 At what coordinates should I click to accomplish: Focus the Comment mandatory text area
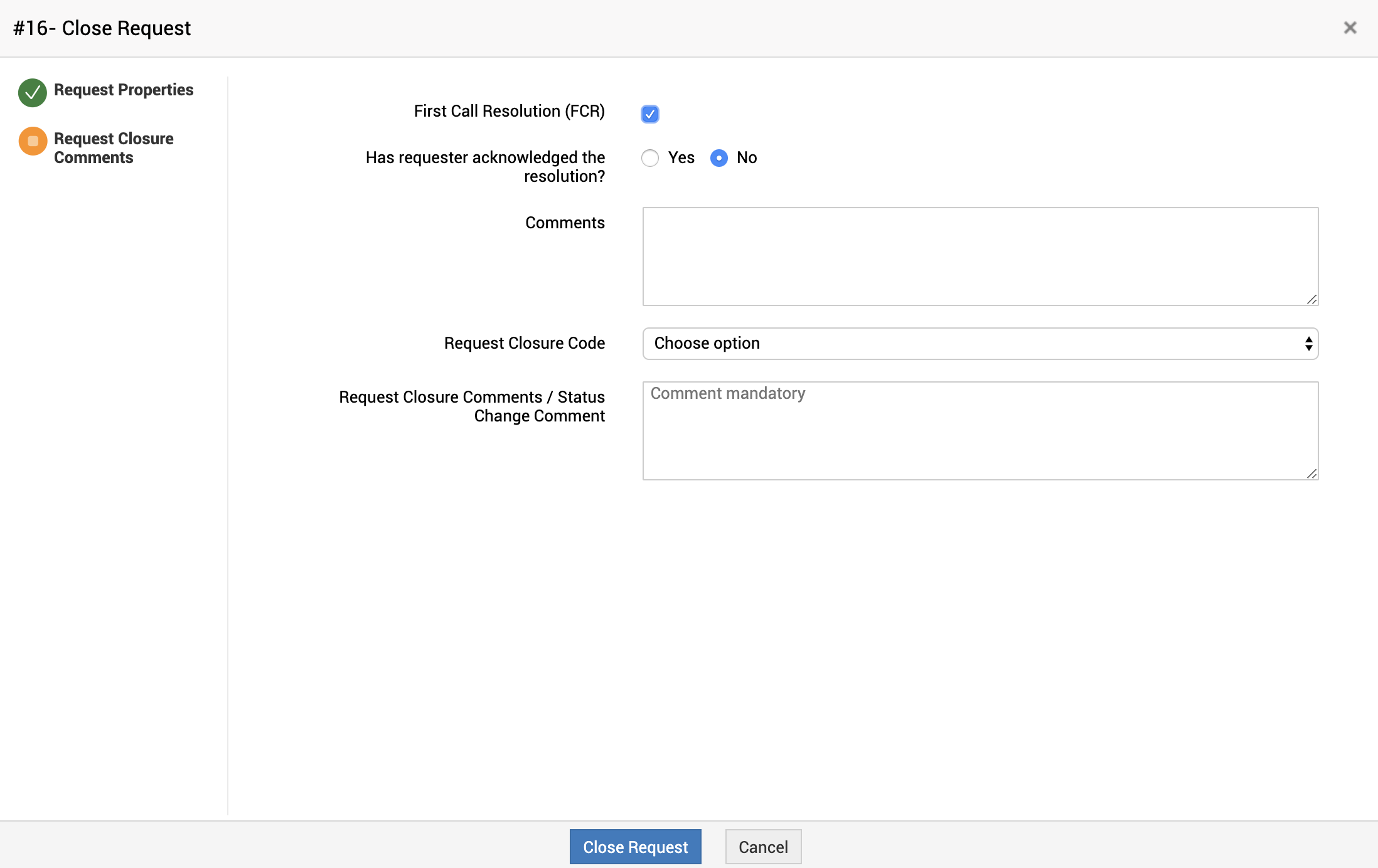pyautogui.click(x=979, y=431)
